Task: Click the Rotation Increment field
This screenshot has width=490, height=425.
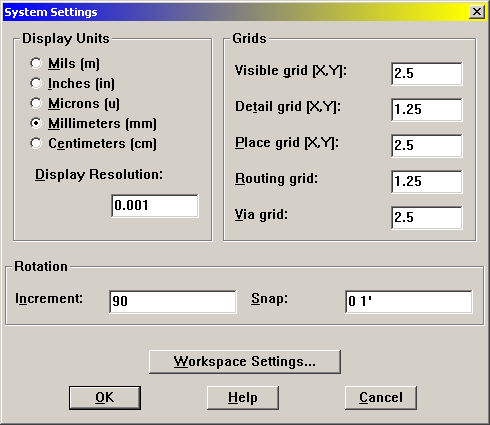Action: point(173,302)
